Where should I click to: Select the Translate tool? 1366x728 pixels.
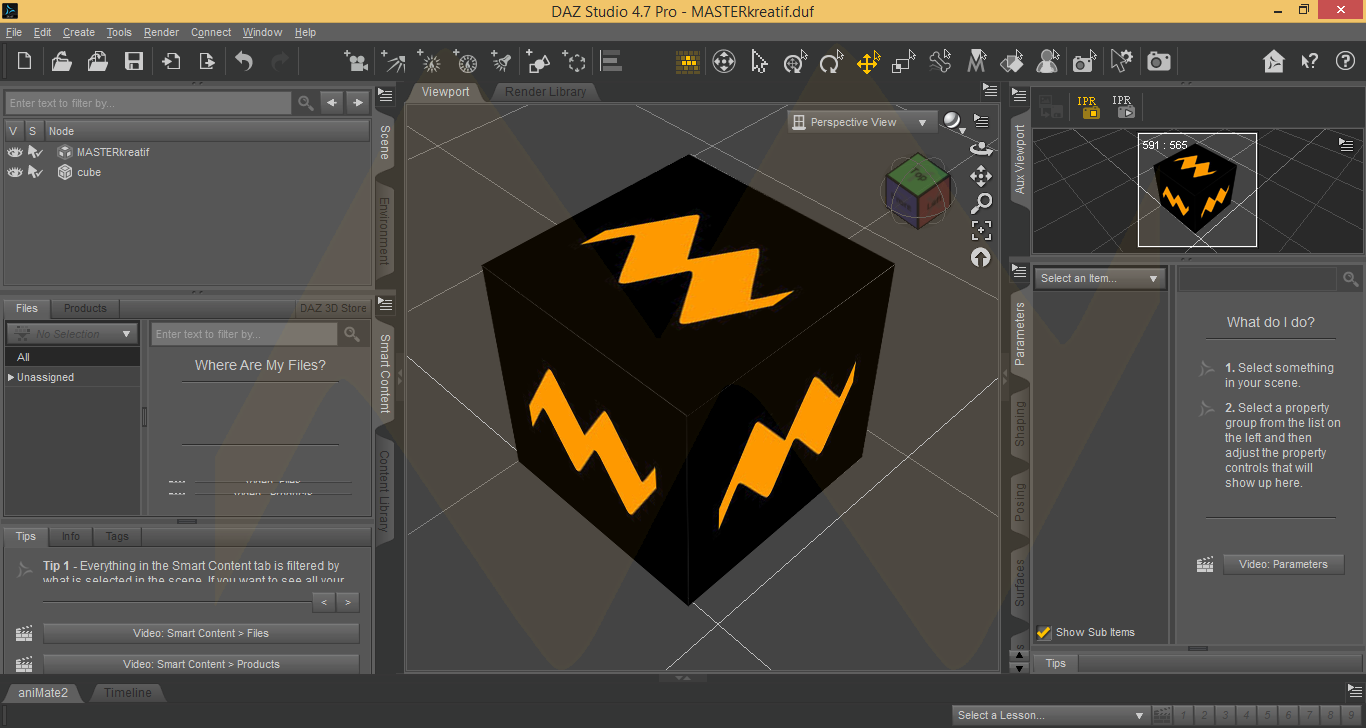[x=867, y=62]
